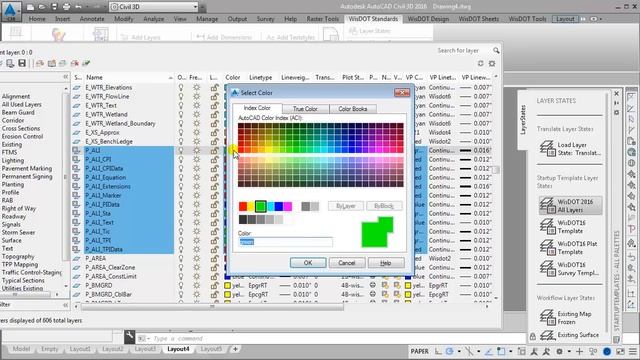Screen dimensions: 640x360
Task: Open the Layout4 drawing tab
Action: tap(178, 349)
